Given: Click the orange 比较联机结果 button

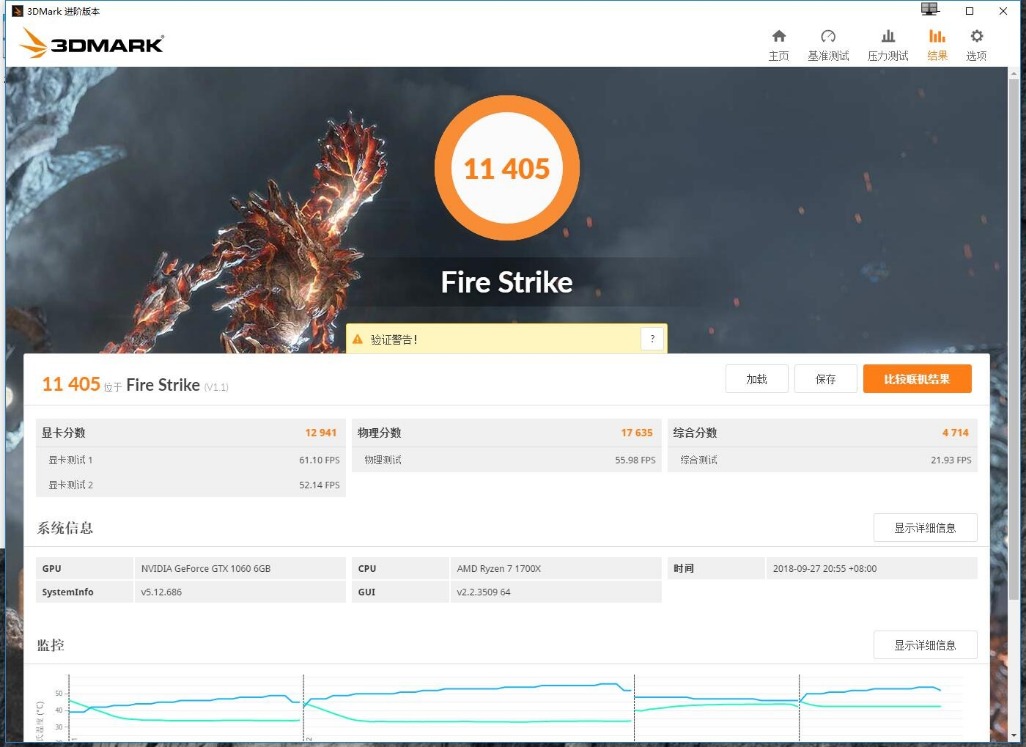Looking at the screenshot, I should pos(916,378).
